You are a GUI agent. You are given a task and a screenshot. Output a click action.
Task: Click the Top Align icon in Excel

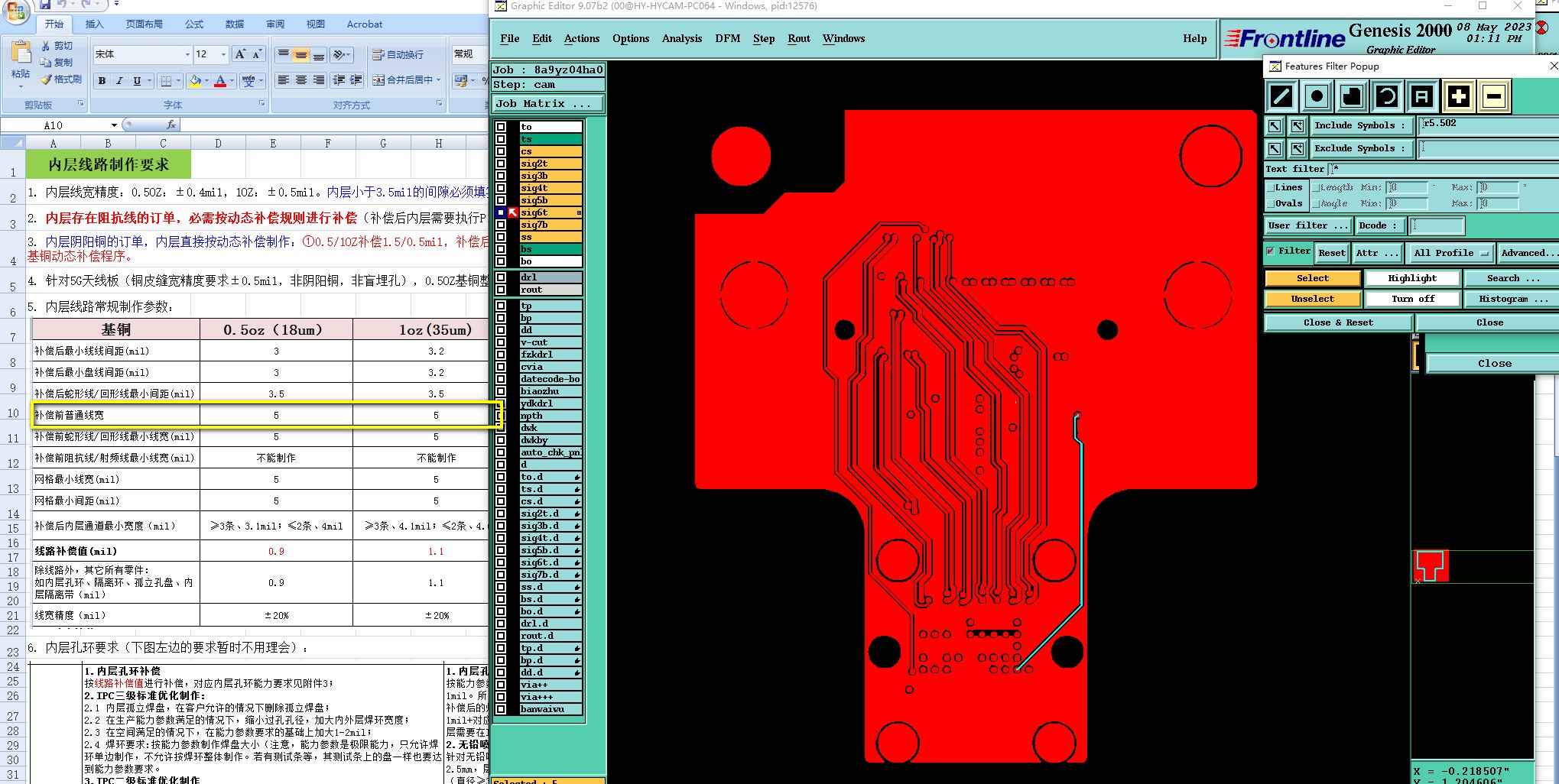[x=284, y=55]
